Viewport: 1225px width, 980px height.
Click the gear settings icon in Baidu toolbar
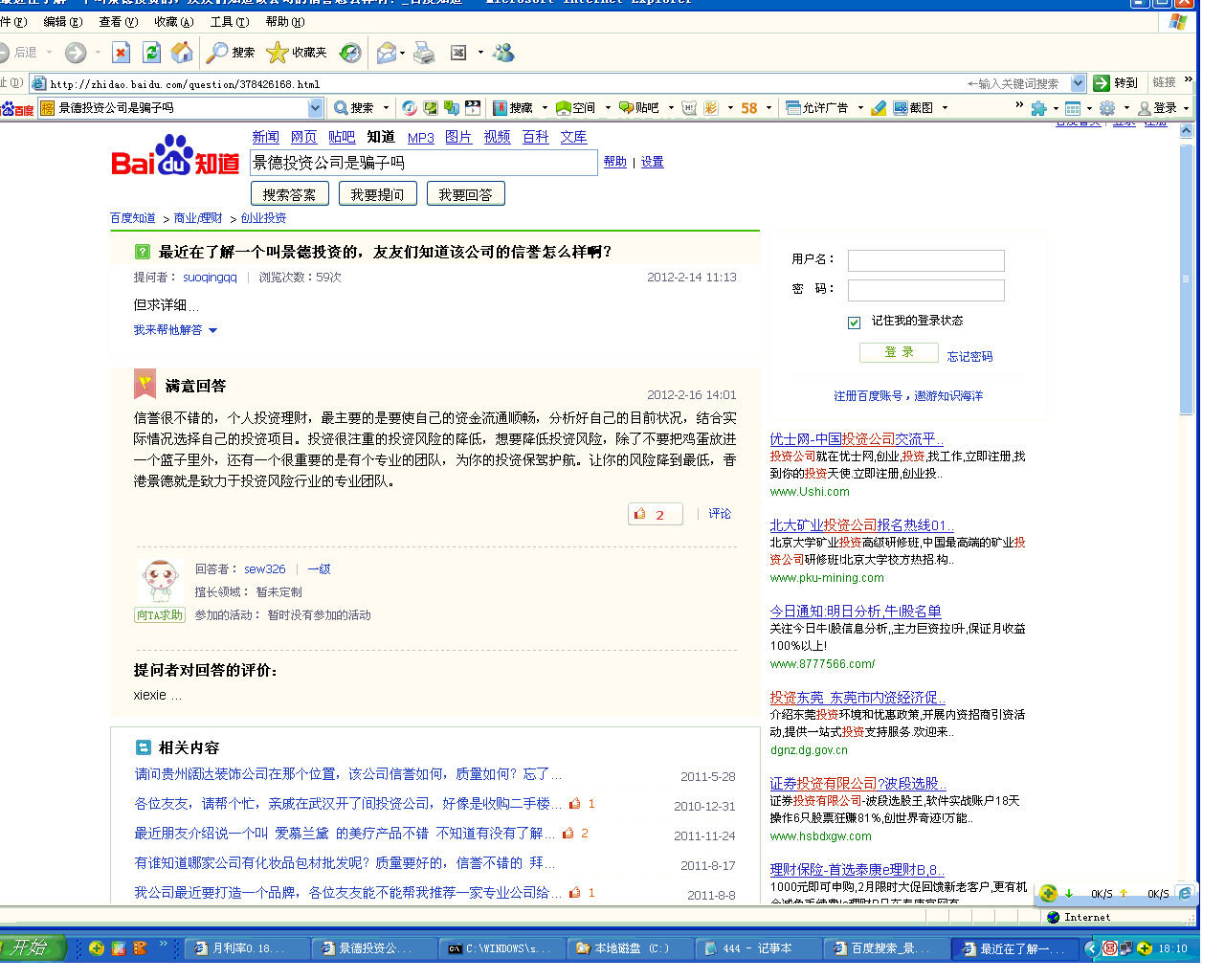pos(1107,108)
